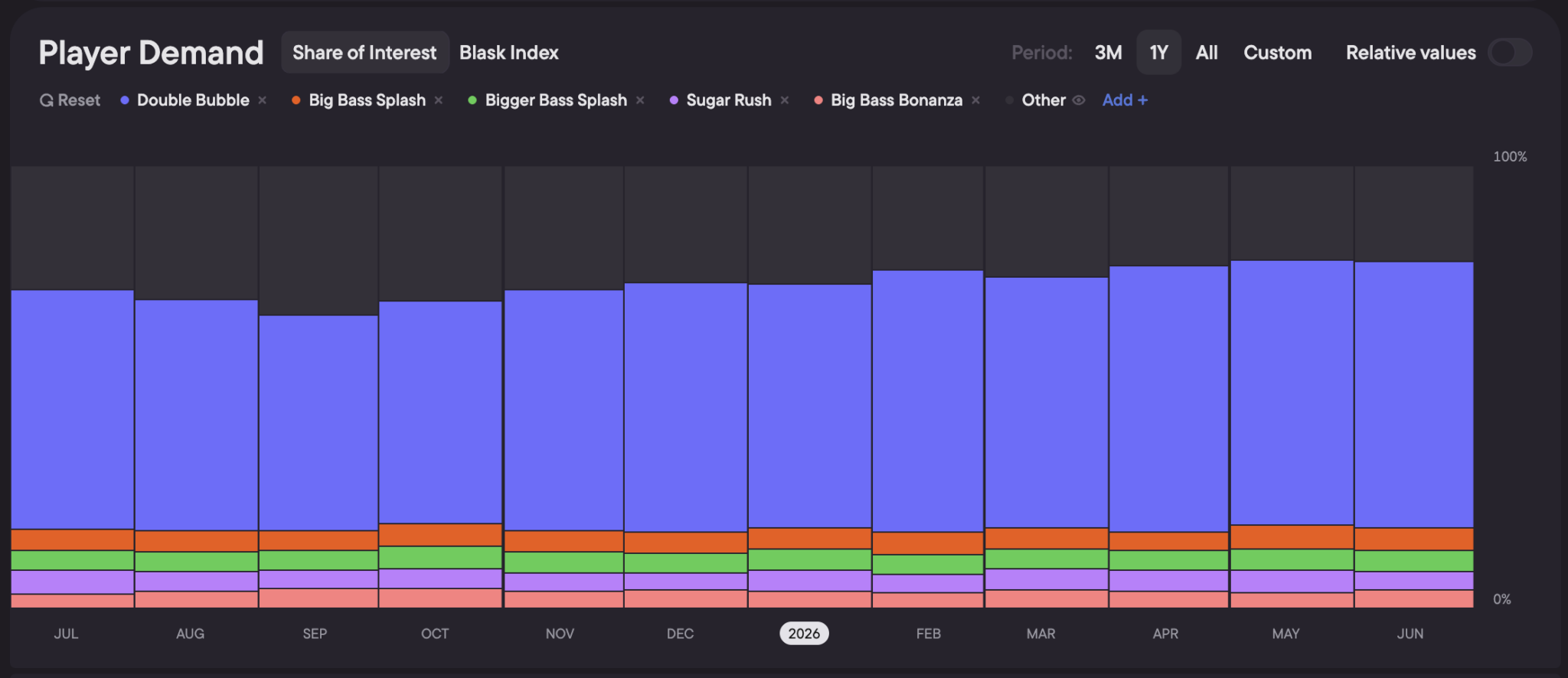Select the Big Bass Bonanza legend label

(x=897, y=100)
